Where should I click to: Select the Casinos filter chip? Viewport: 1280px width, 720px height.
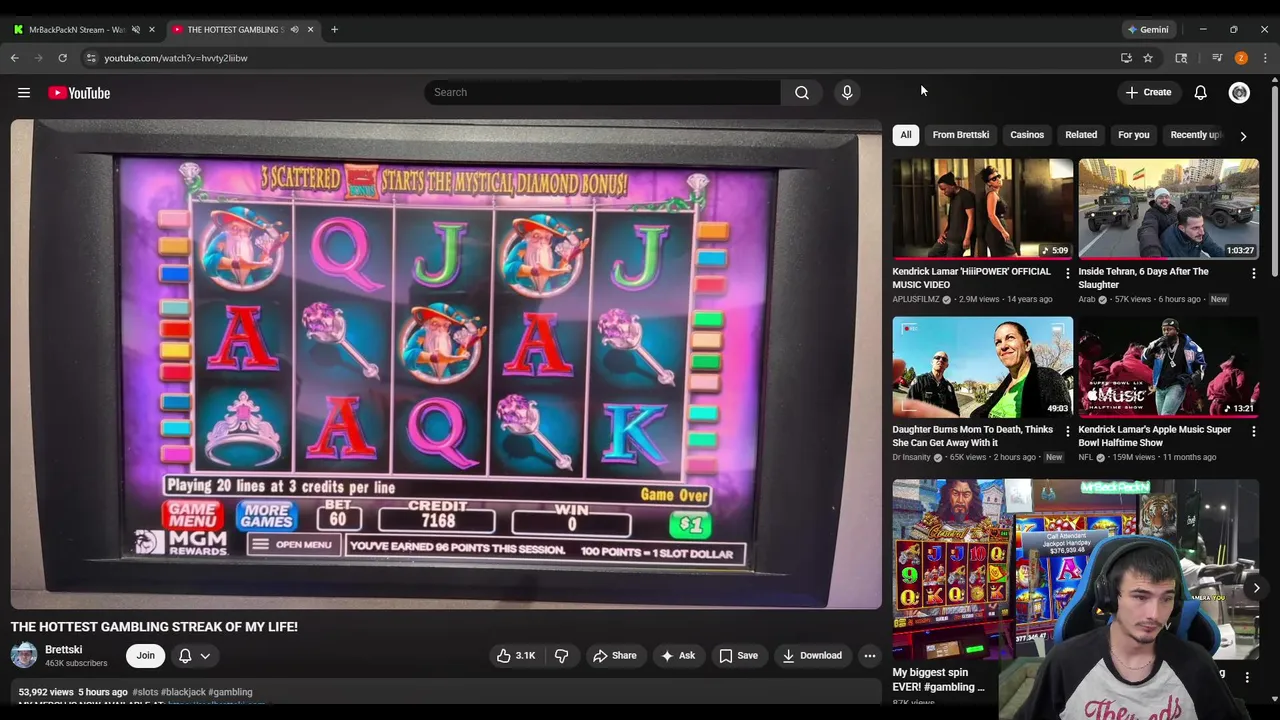coord(1027,135)
